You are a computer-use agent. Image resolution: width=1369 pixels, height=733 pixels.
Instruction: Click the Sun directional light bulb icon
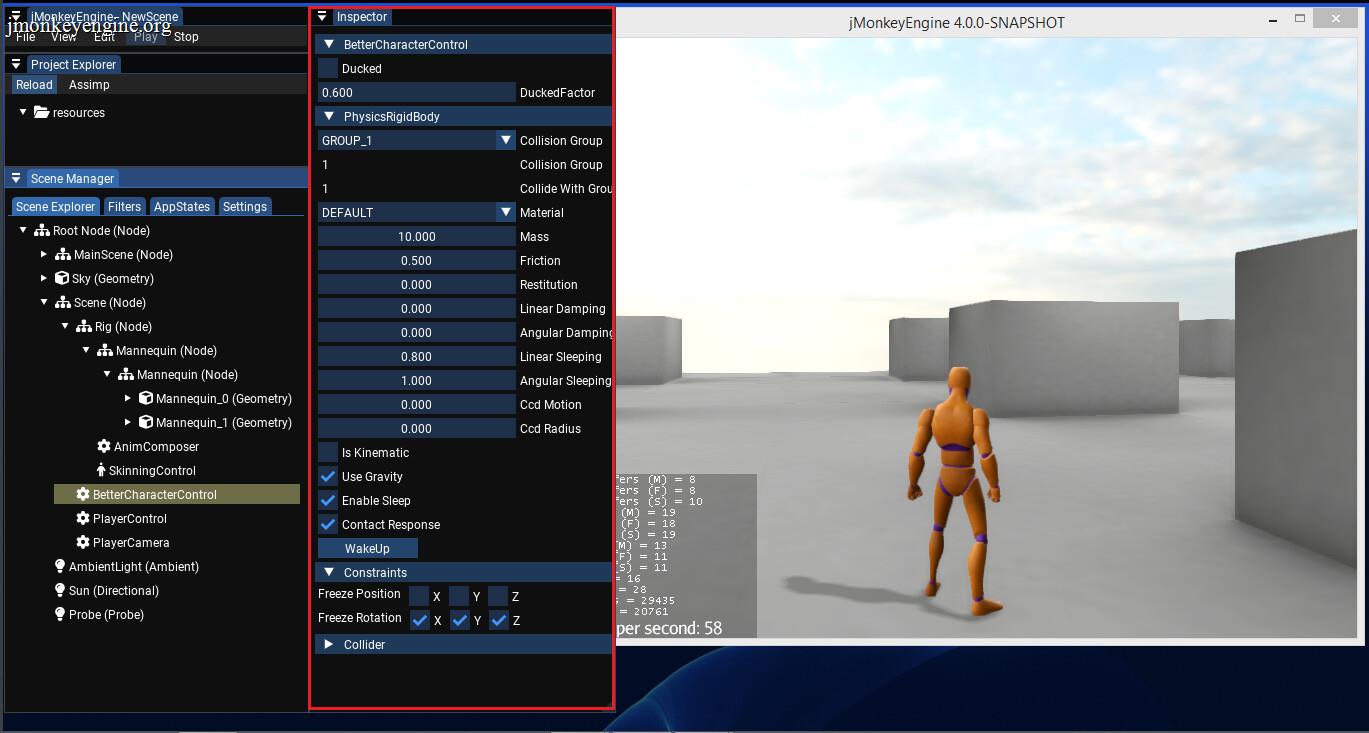(60, 590)
